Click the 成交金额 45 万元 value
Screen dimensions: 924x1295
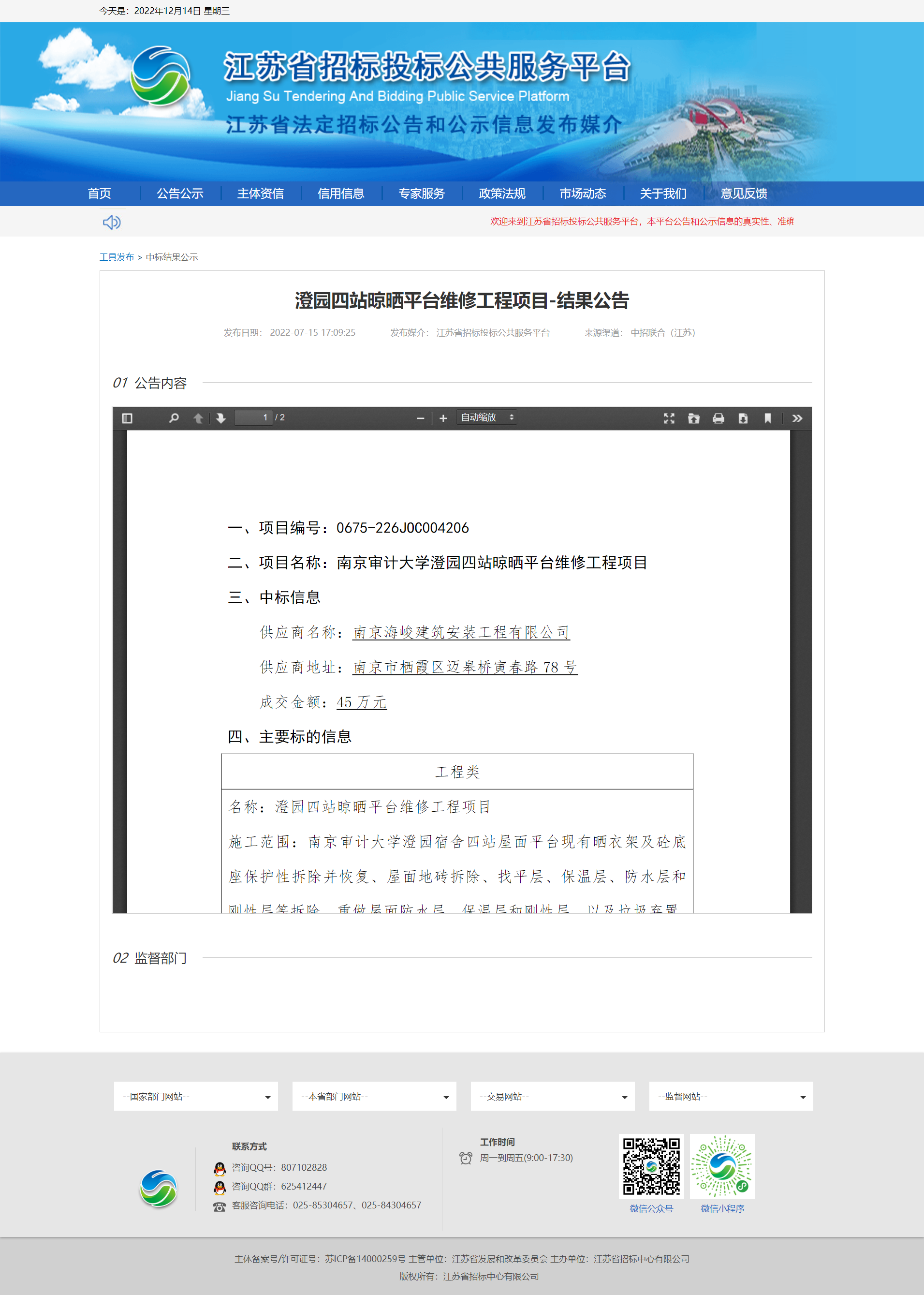tap(361, 702)
